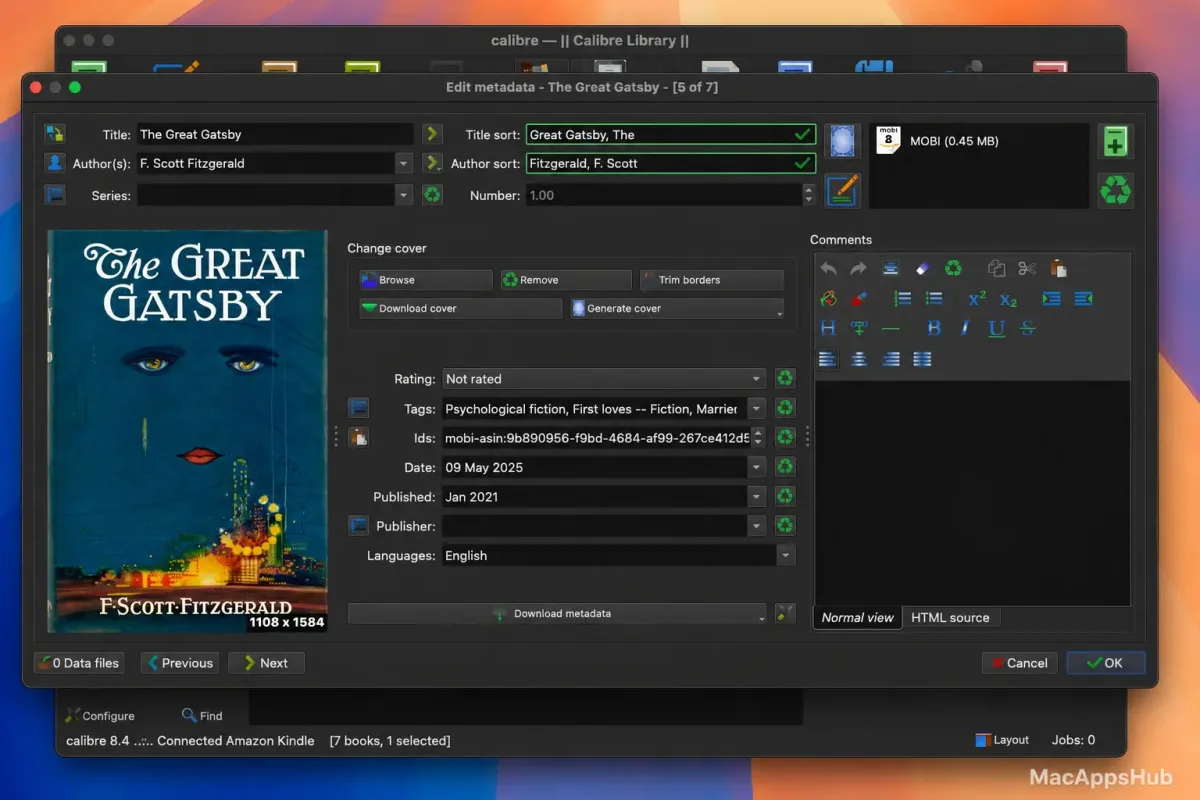Viewport: 1200px width, 800px height.
Task: Open manage authors icon beside Author(s)
Action: [55, 163]
